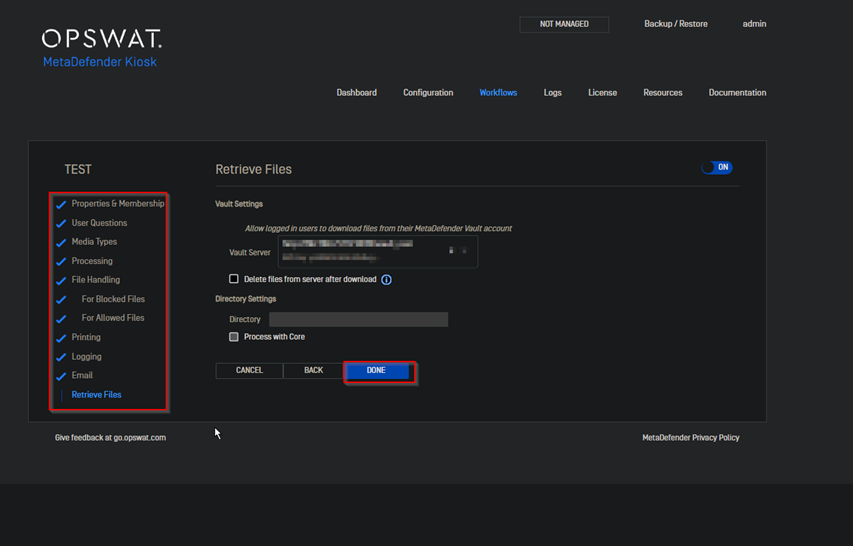The height and width of the screenshot is (546, 853).
Task: Click checkmark icon next to Media Types
Action: click(61, 243)
